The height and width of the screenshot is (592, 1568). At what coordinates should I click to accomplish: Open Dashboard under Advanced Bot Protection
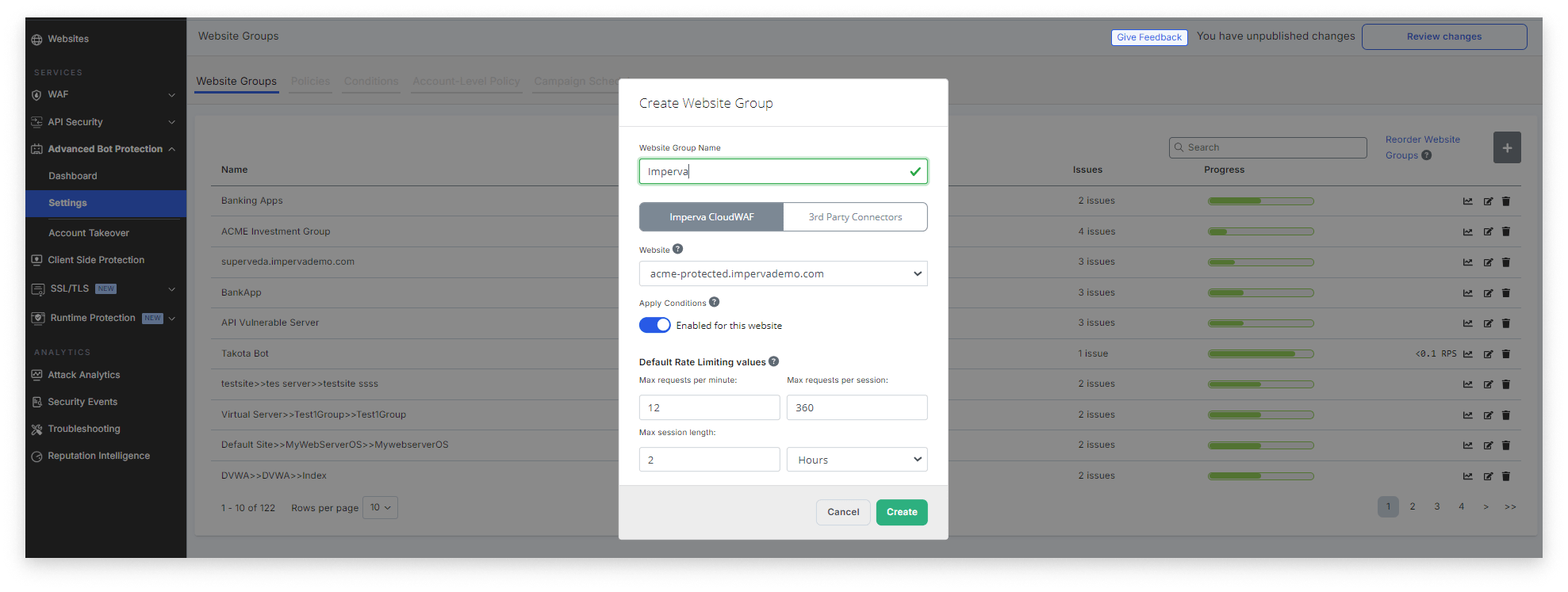[73, 176]
